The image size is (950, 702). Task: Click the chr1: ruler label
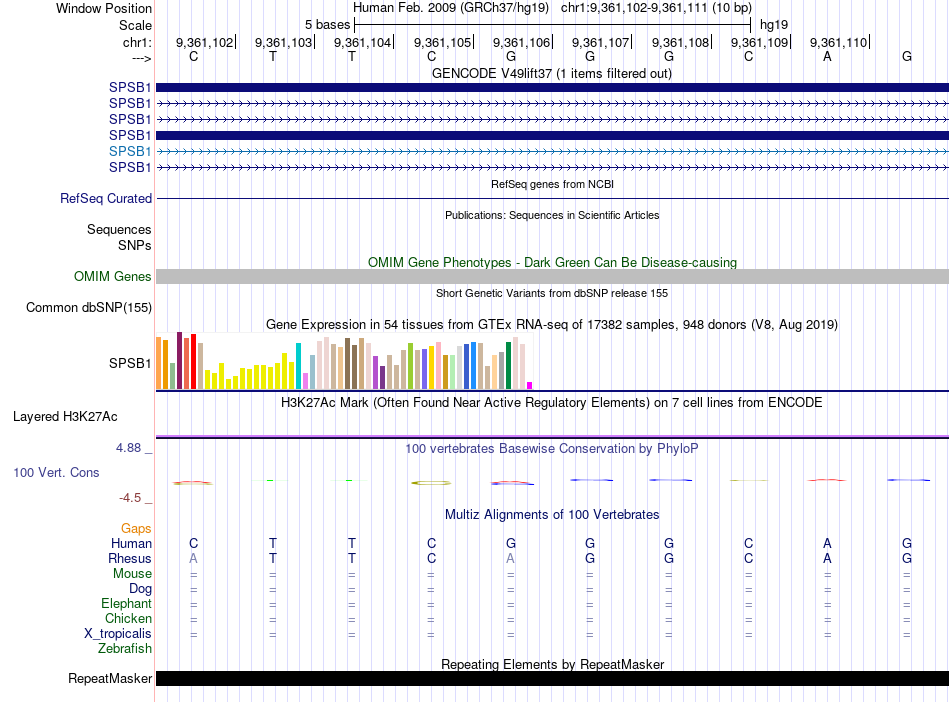pyautogui.click(x=137, y=42)
